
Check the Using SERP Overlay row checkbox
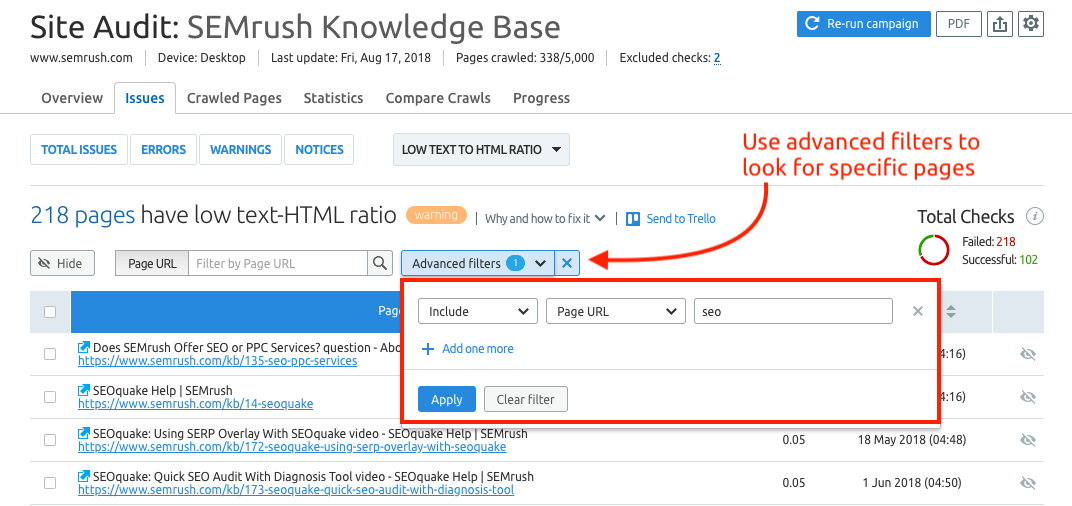pos(50,440)
